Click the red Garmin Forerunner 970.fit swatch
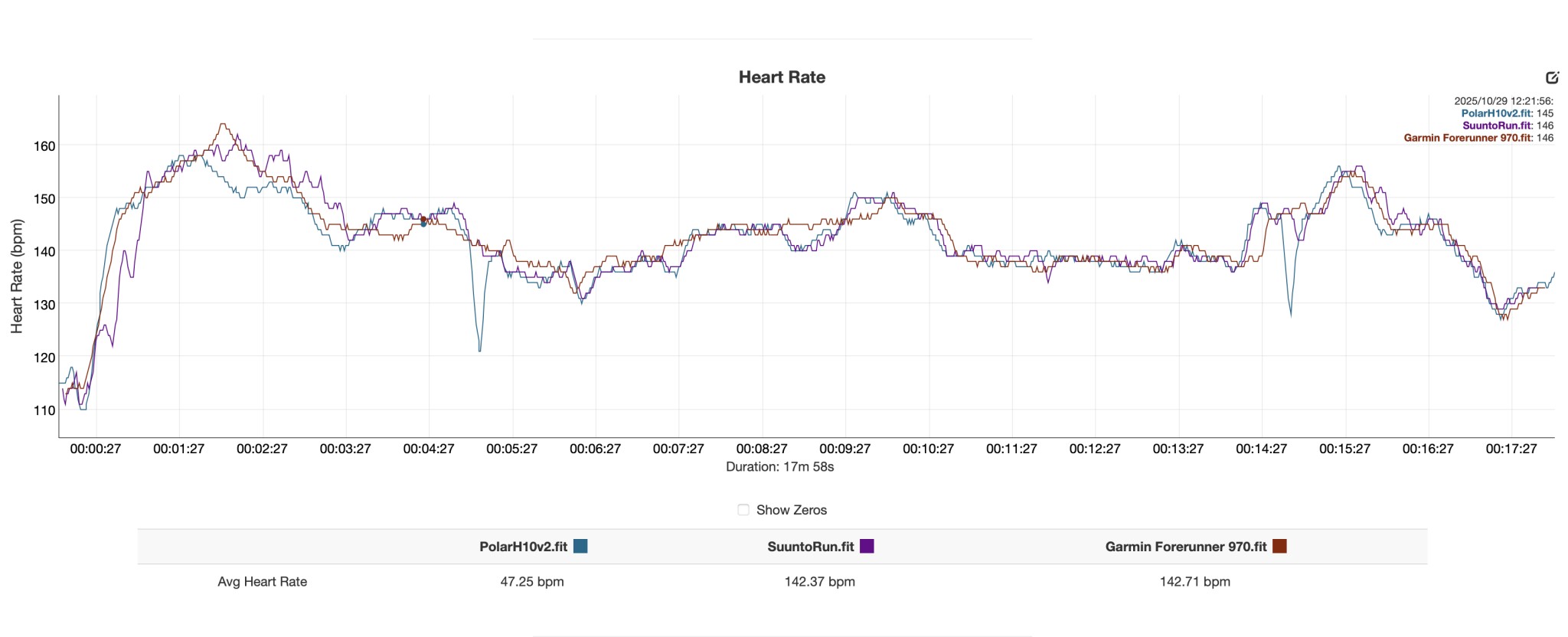 coord(1279,546)
